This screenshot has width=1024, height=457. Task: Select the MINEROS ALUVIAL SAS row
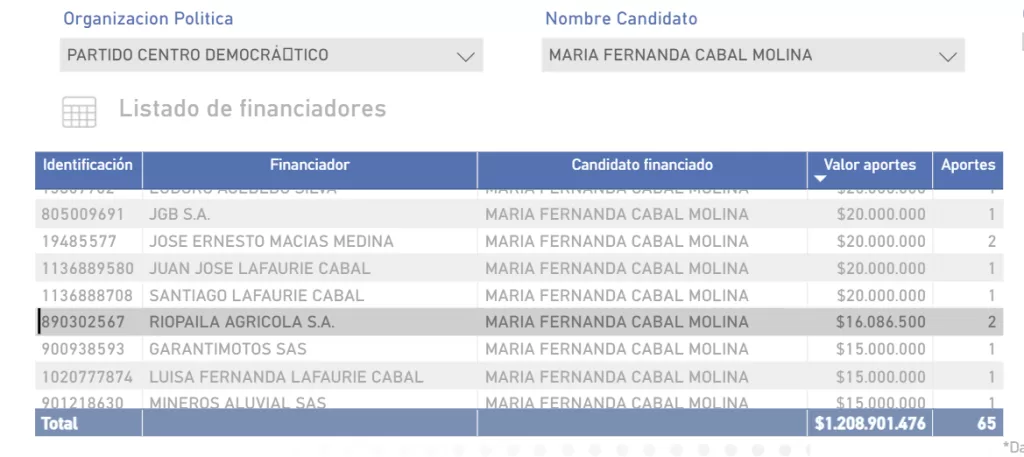click(x=519, y=400)
